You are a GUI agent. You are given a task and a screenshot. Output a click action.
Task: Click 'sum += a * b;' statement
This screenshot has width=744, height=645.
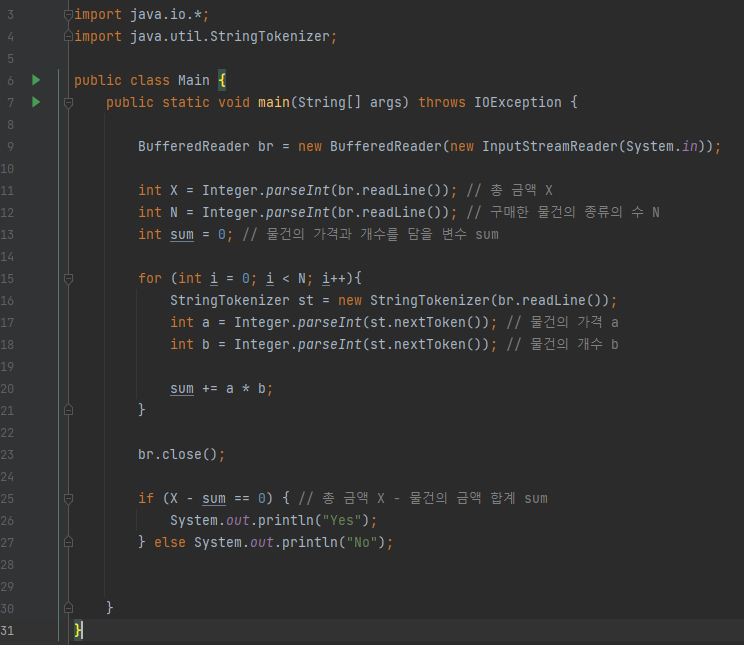pyautogui.click(x=222, y=389)
